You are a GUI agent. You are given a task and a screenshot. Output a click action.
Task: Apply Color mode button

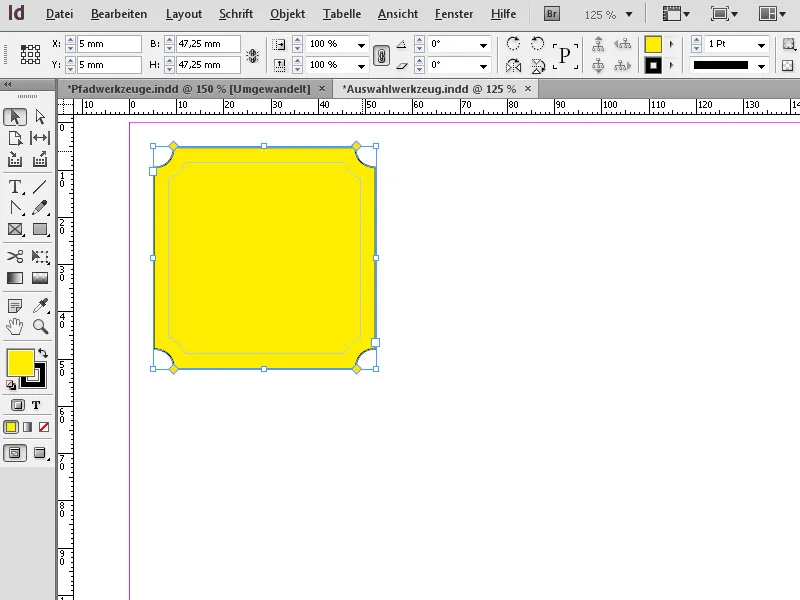click(x=11, y=427)
